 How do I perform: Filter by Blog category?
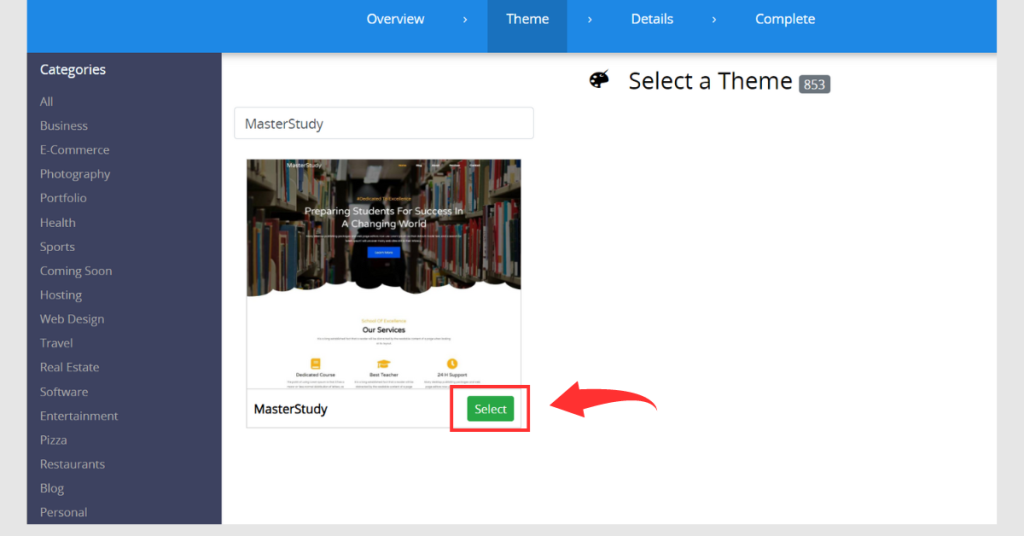point(52,488)
